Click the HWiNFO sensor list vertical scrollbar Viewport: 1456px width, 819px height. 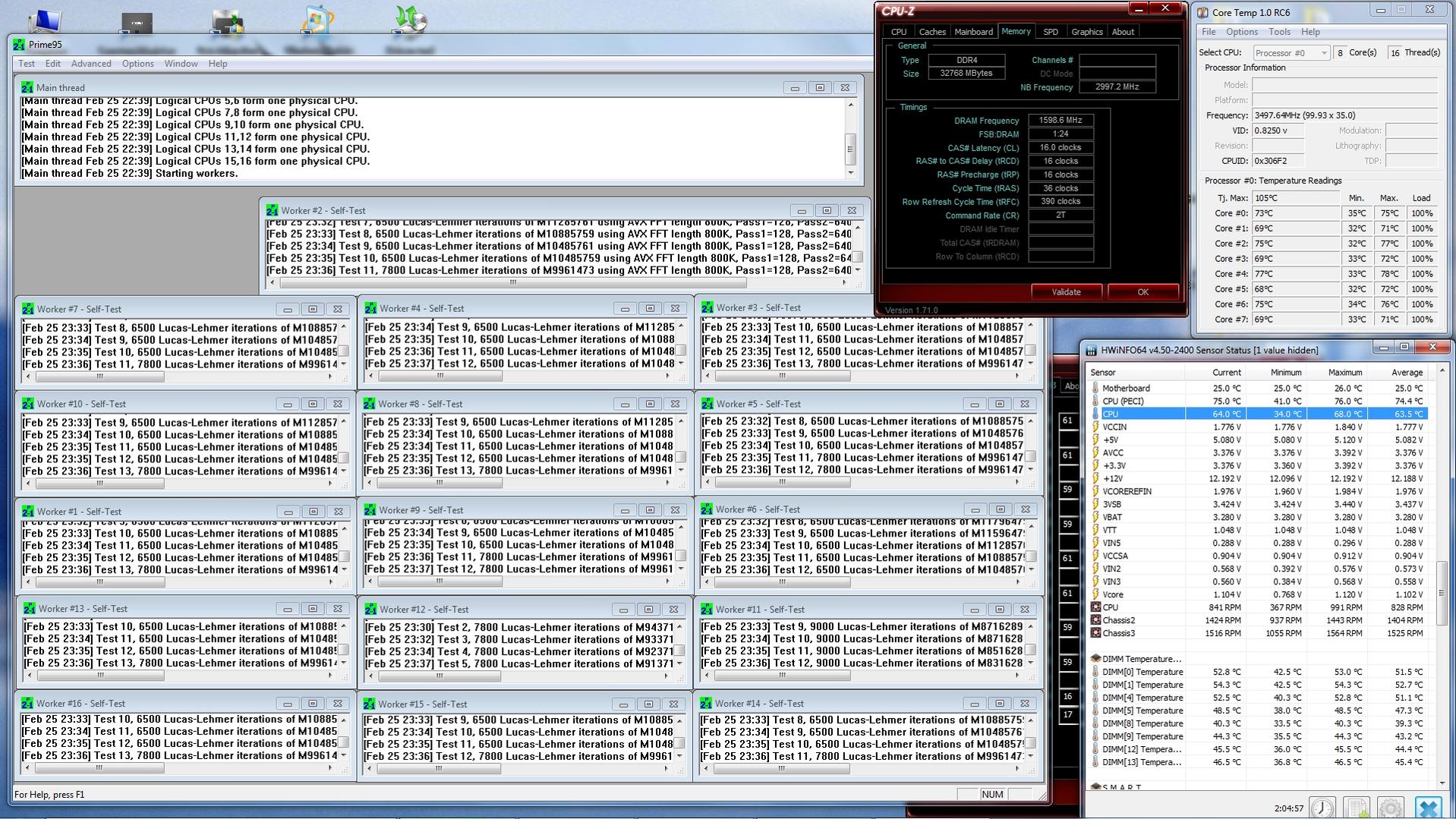[x=1442, y=578]
